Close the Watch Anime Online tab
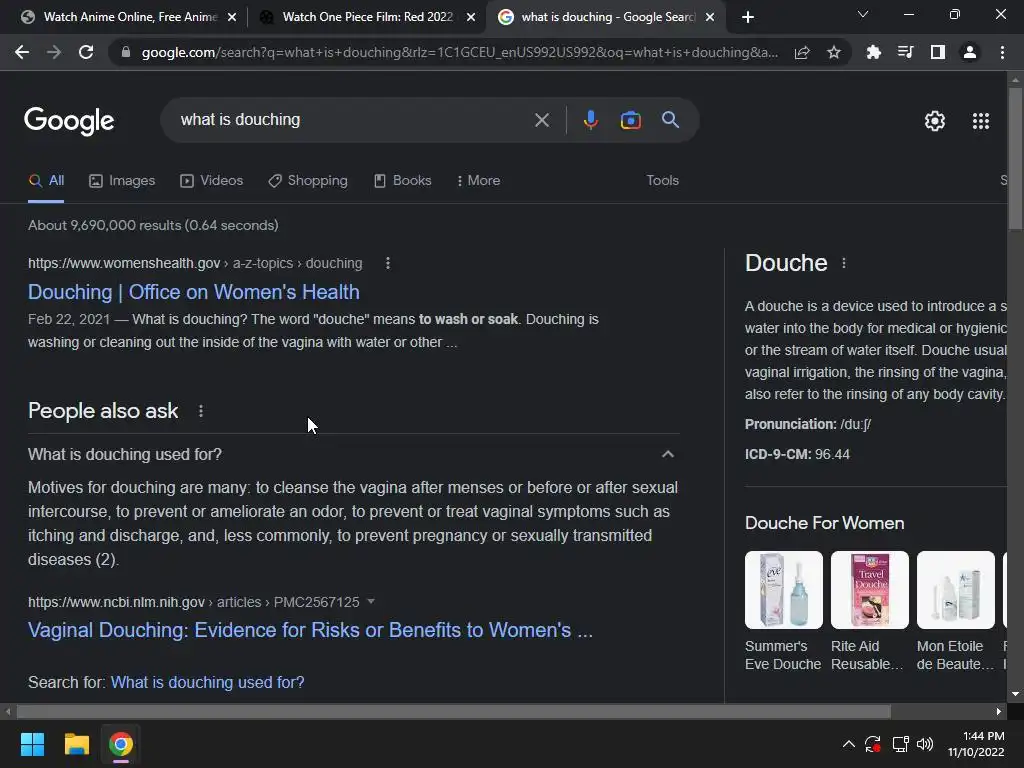This screenshot has width=1024, height=768. (x=232, y=17)
